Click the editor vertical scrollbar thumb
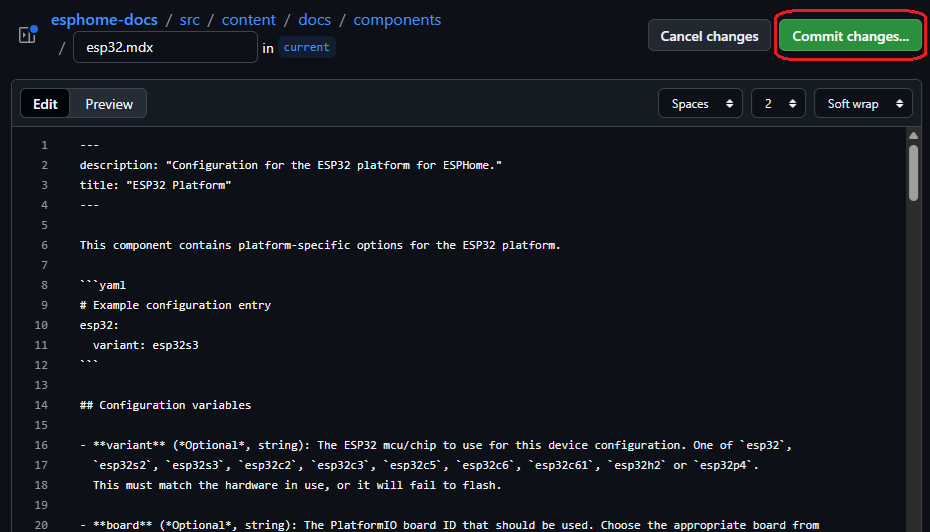The width and height of the screenshot is (930, 532). coord(913,173)
